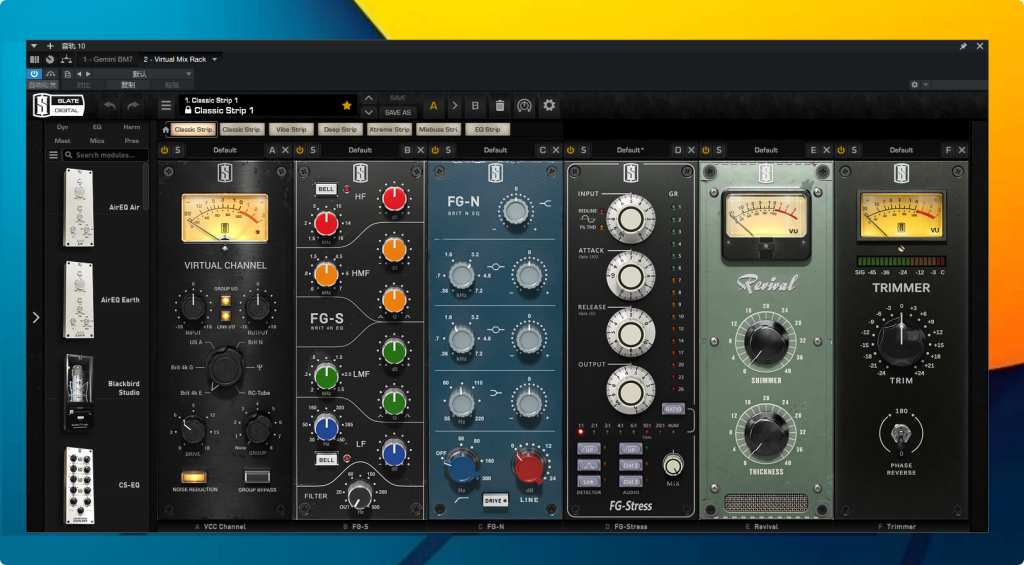Open the Slate Digital settings gear
1024x565 pixels.
[x=549, y=105]
